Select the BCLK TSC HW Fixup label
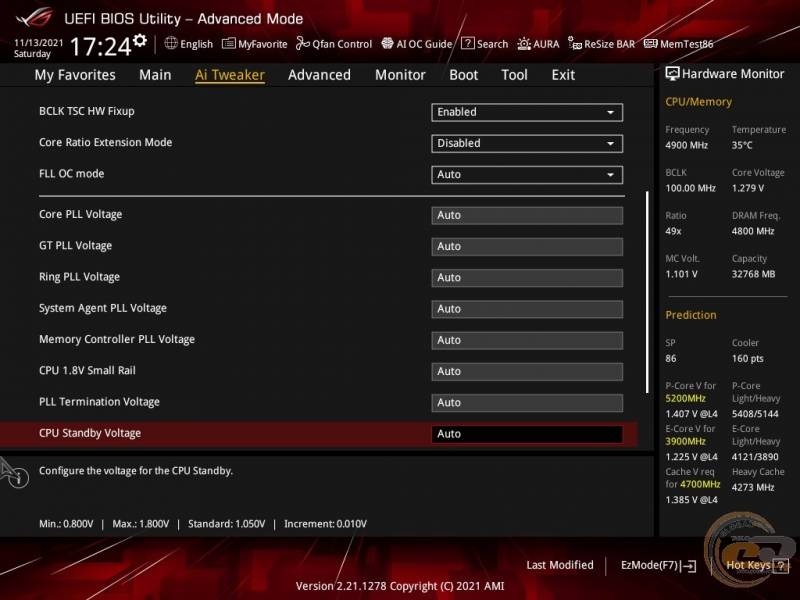The image size is (800, 600). pyautogui.click(x=87, y=111)
